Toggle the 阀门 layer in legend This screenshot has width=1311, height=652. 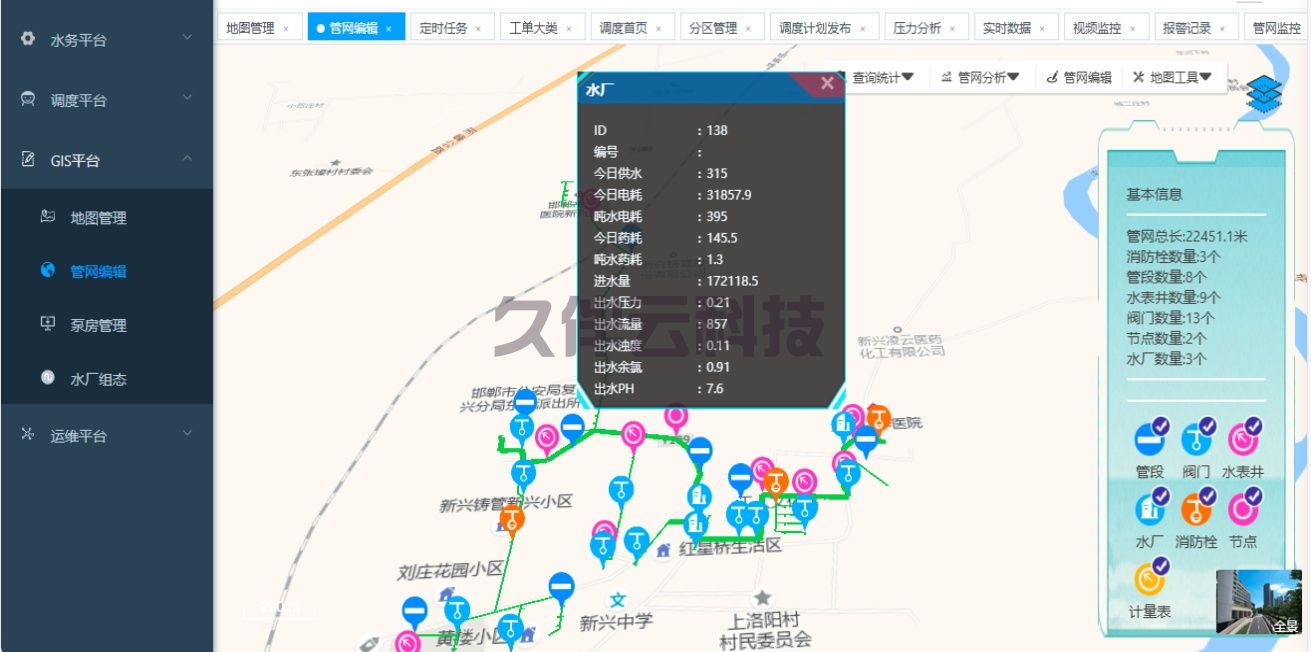(x=1196, y=438)
